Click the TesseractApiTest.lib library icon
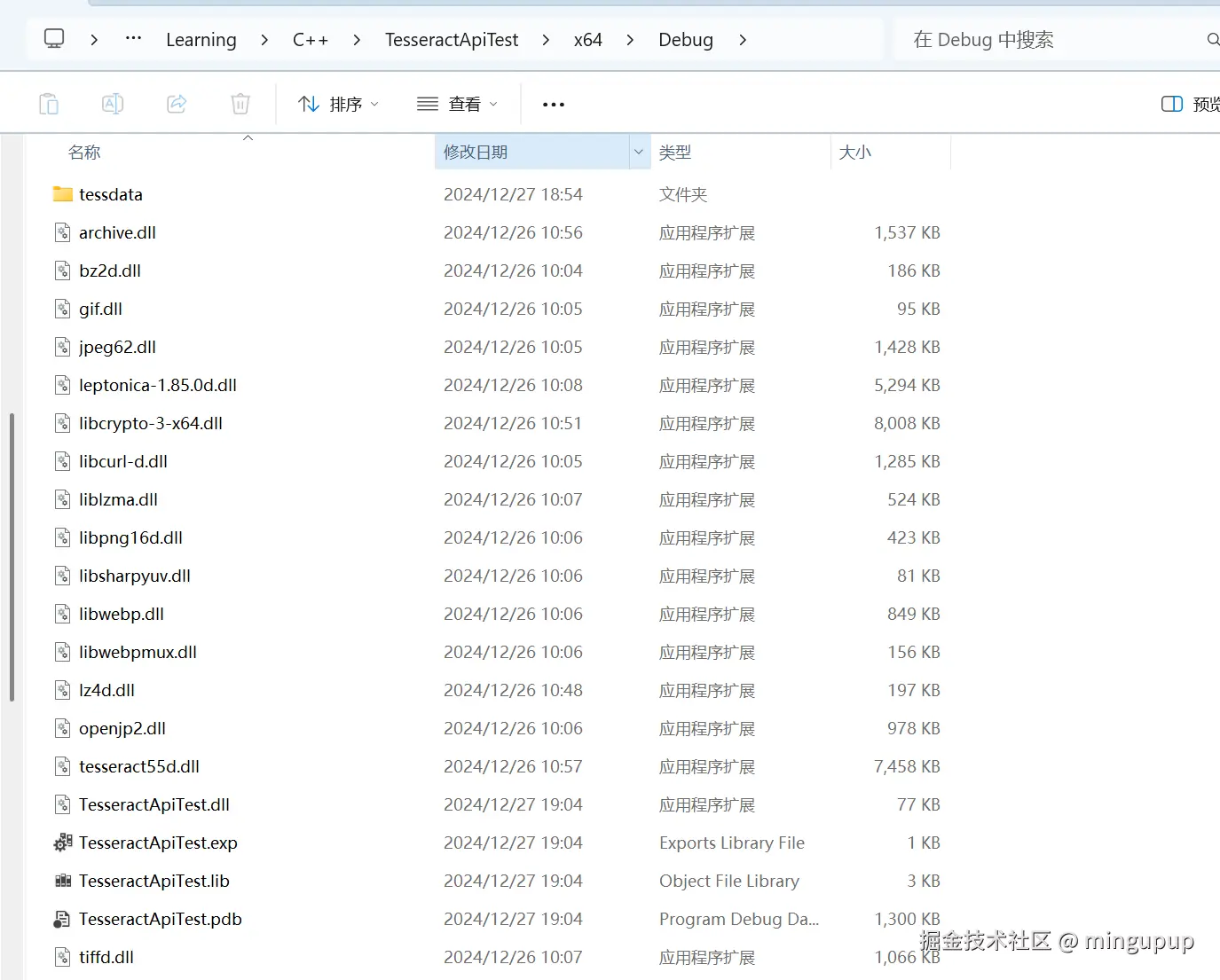1220x980 pixels. tap(62, 881)
